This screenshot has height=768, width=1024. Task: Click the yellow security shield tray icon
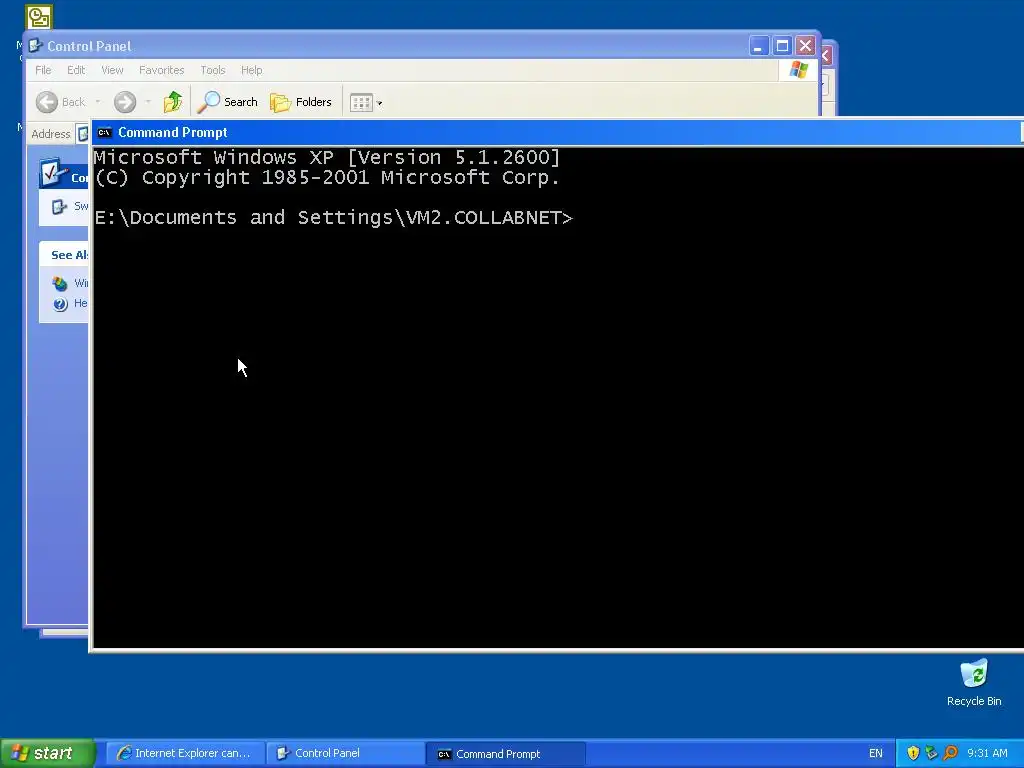[x=913, y=754]
